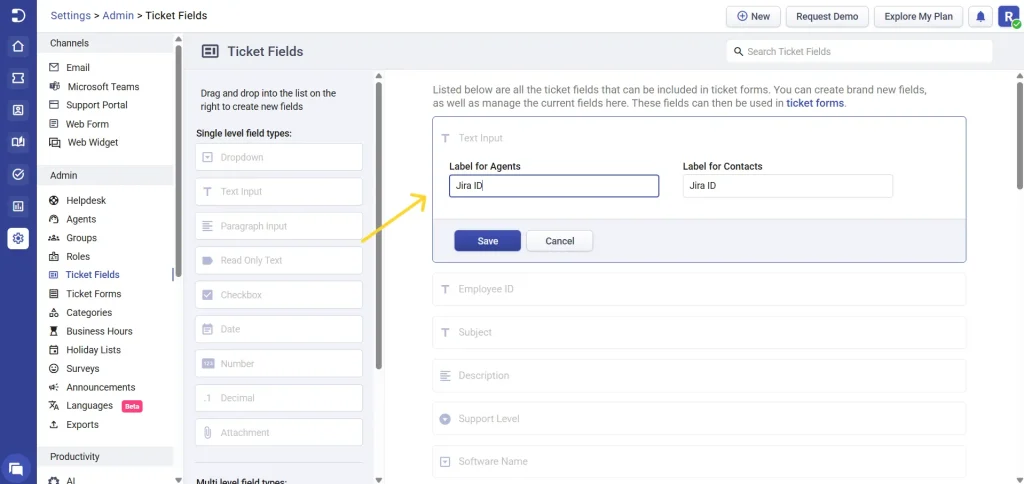Click the New button in header

pos(753,17)
